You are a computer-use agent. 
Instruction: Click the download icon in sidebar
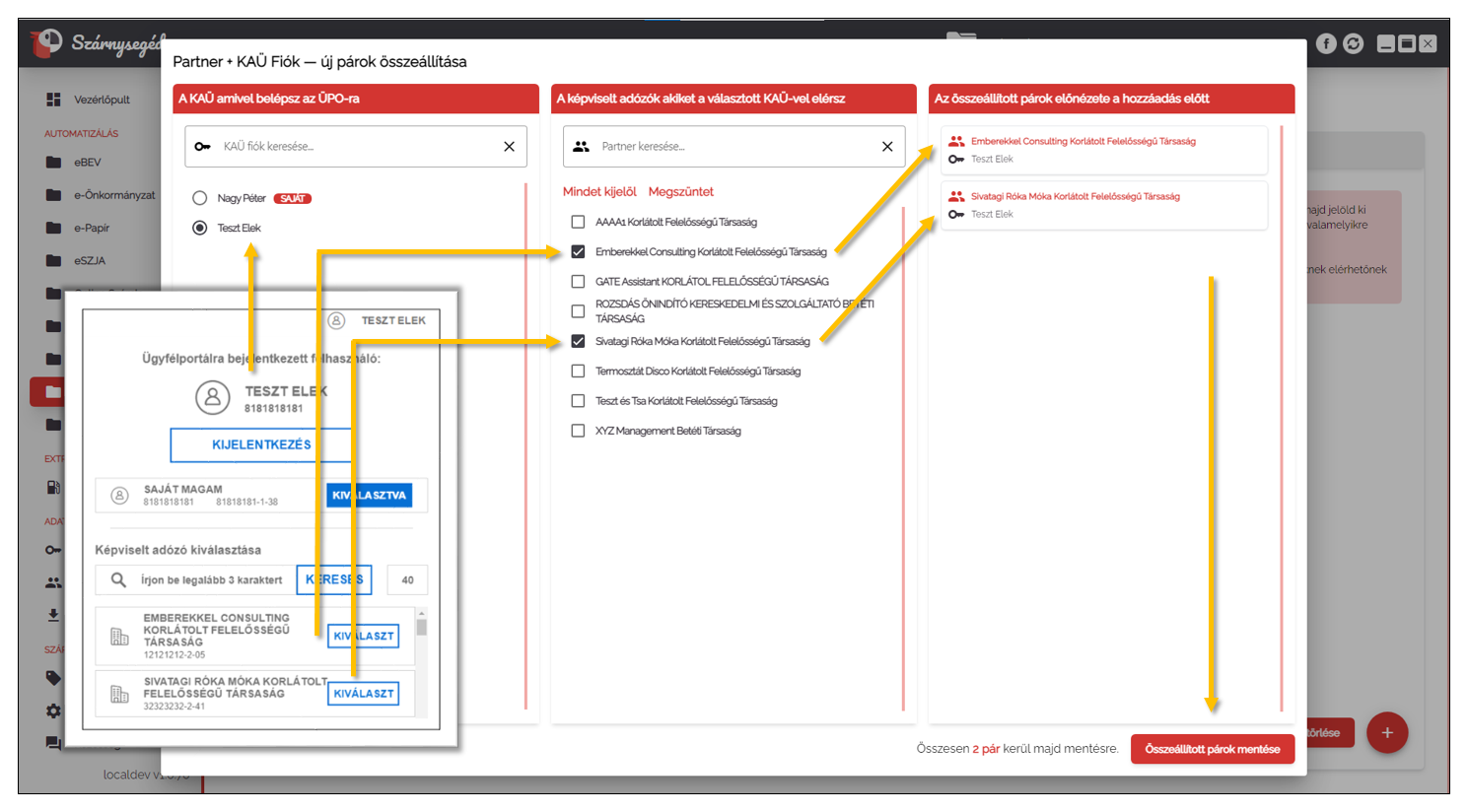point(53,615)
